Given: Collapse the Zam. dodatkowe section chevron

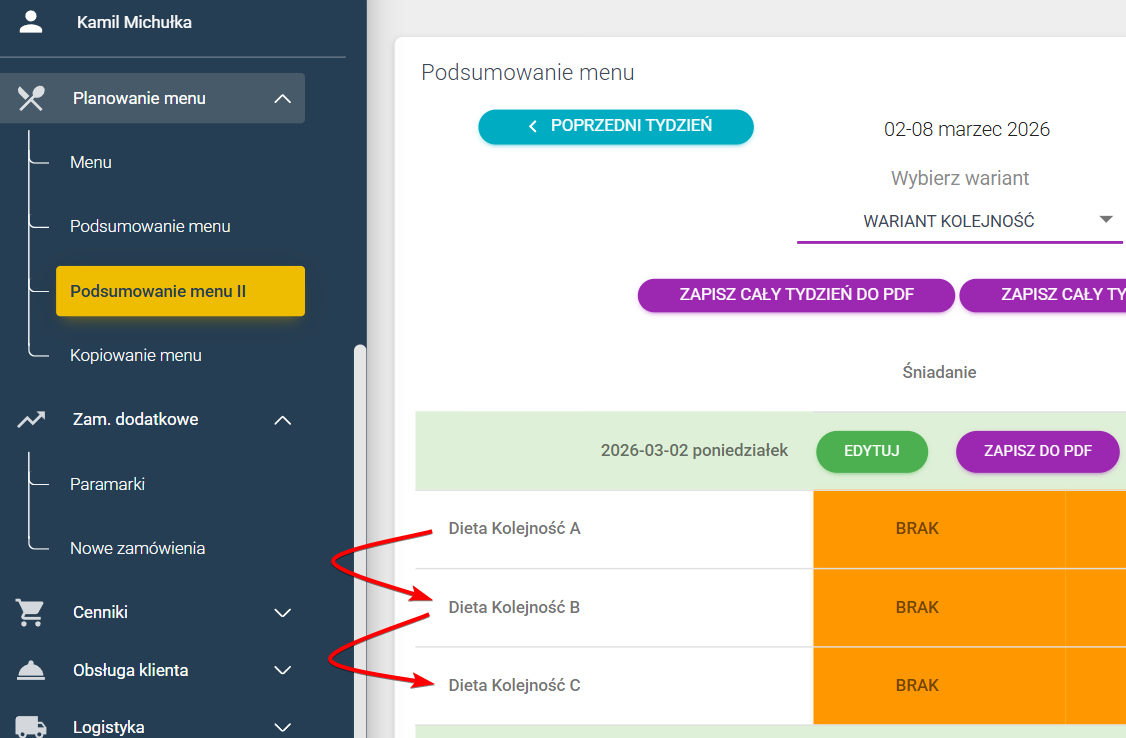Looking at the screenshot, I should (x=283, y=420).
